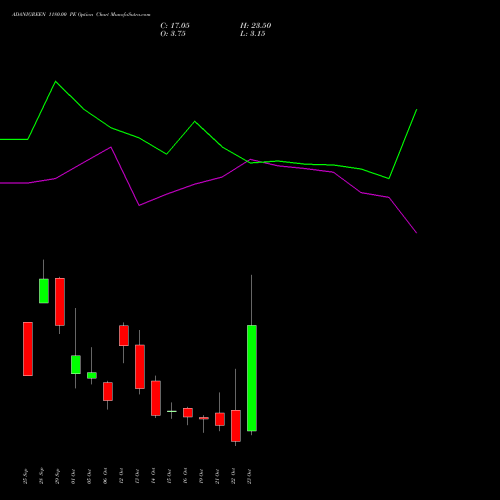Click the 06 Oct date label
The height and width of the screenshot is (500, 500).
pos(105,476)
